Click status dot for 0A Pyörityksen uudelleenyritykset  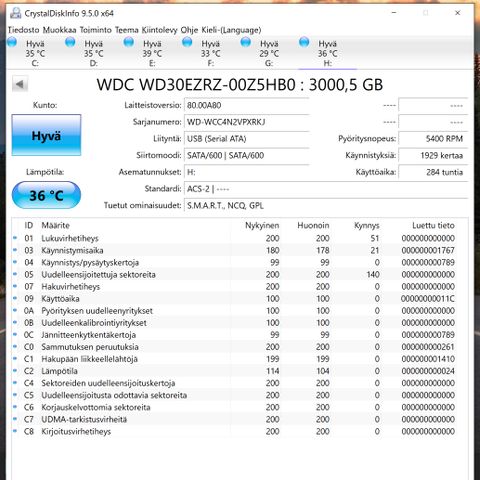[15, 310]
